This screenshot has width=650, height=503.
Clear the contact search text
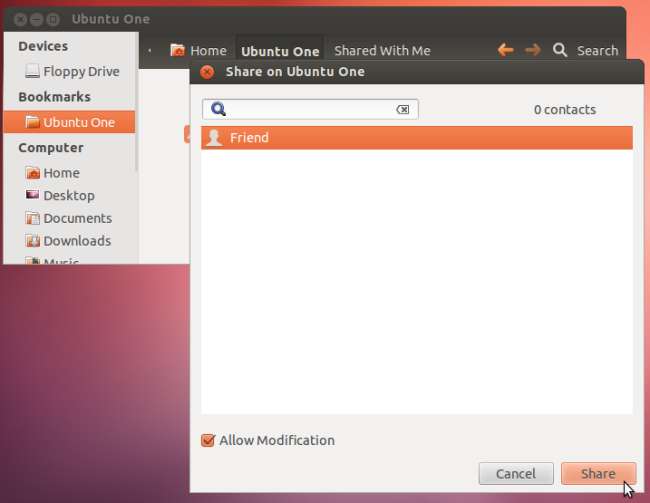(403, 109)
